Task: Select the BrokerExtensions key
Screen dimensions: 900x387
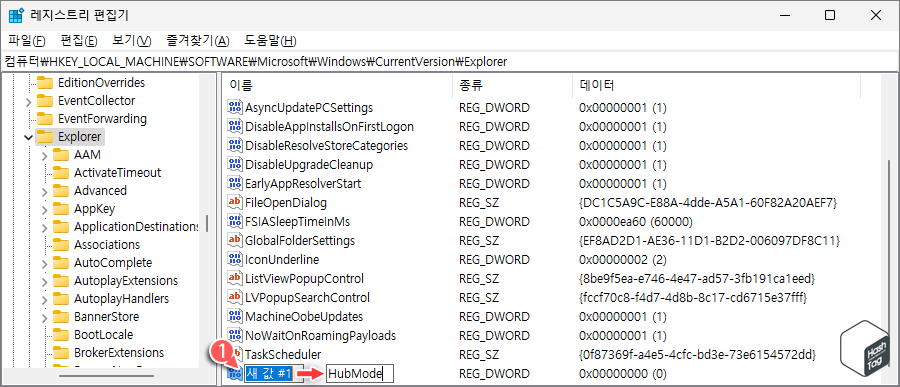Action: point(119,353)
